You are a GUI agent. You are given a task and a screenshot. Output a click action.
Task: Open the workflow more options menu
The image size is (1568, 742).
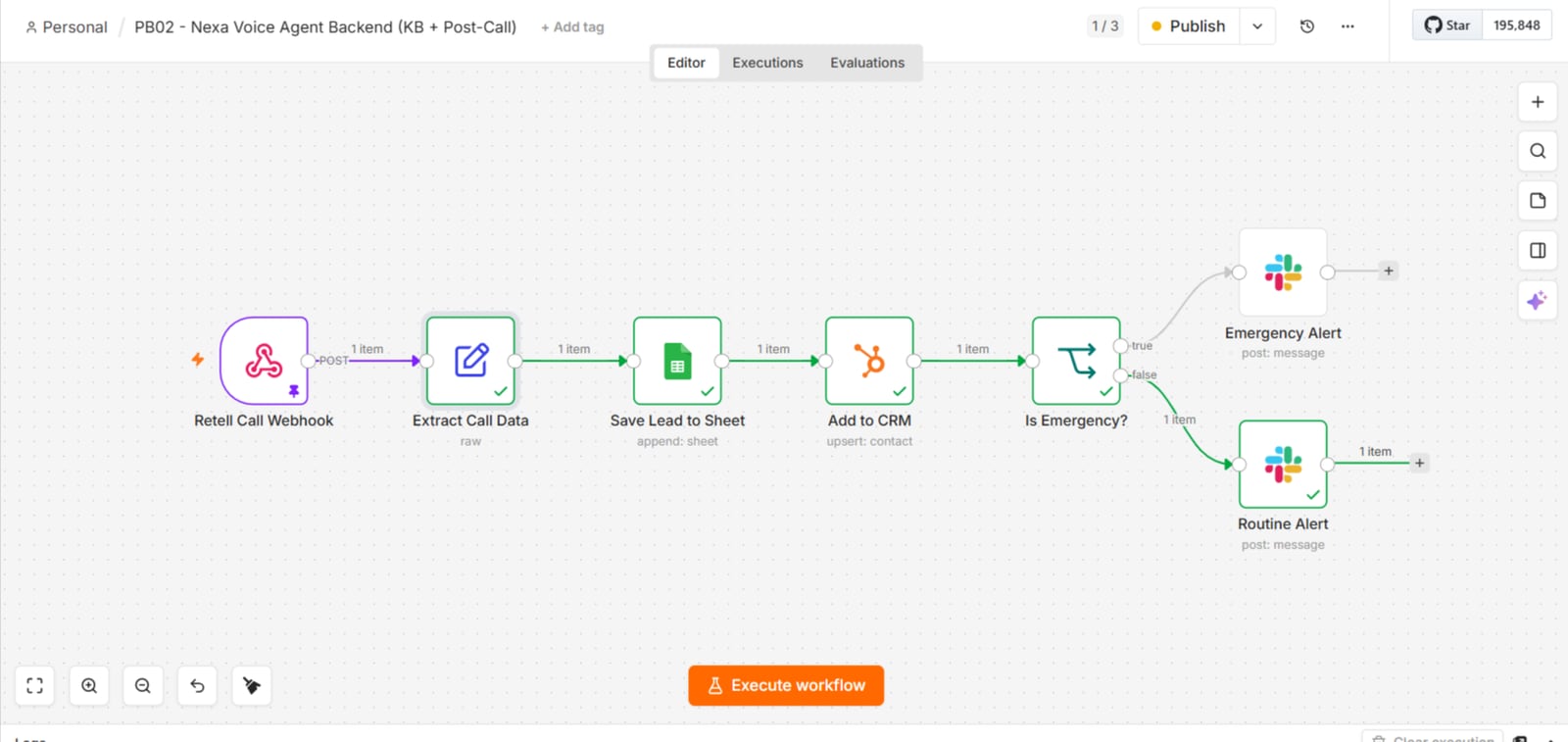1347,26
